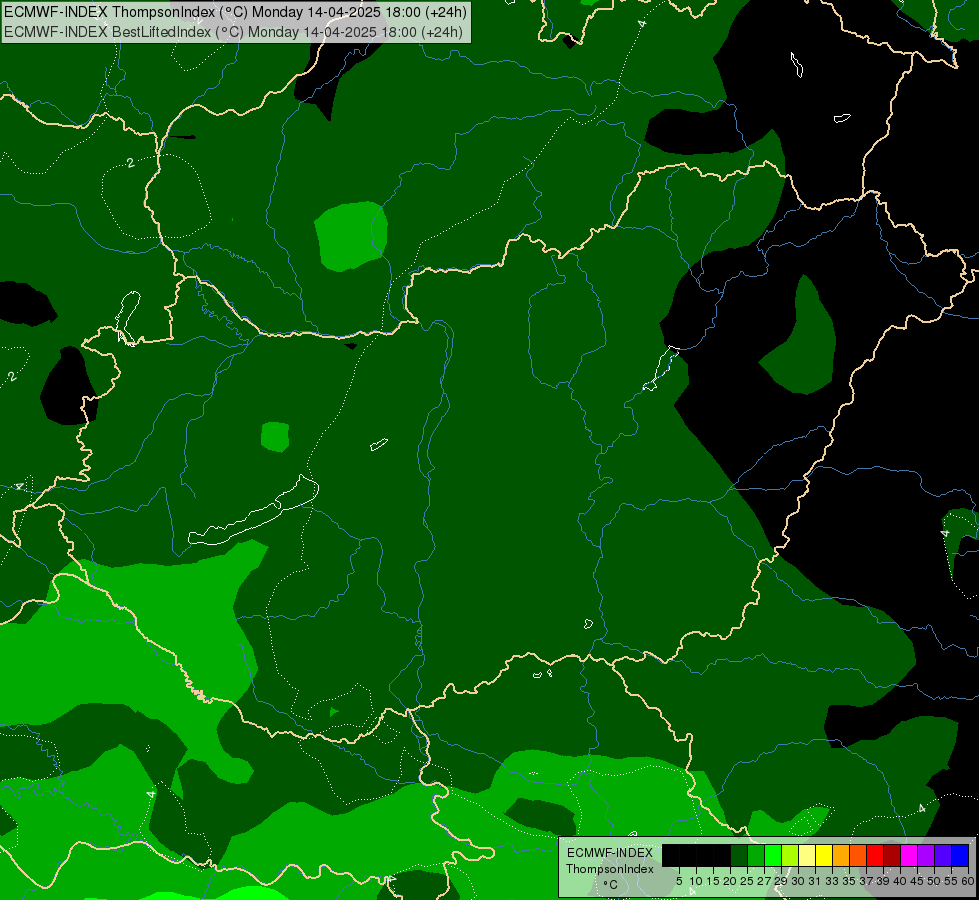Click 'ECMWF-INDEX' text in the legend box
This screenshot has height=900, width=979.
click(x=610, y=853)
